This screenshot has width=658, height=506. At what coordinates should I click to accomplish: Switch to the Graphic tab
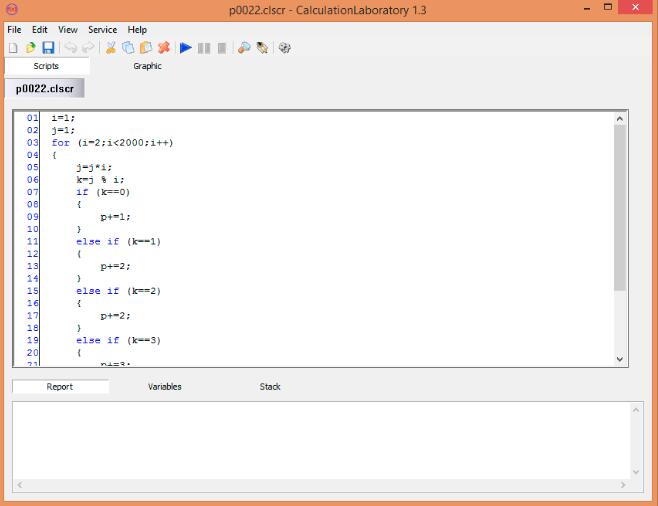tap(147, 66)
